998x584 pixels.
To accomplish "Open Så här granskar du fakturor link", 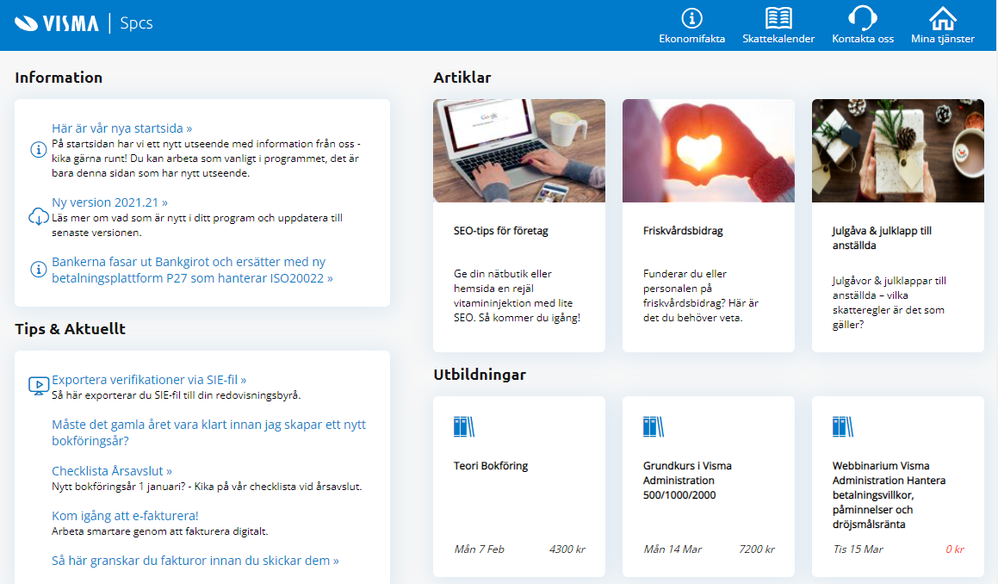I will 195,560.
